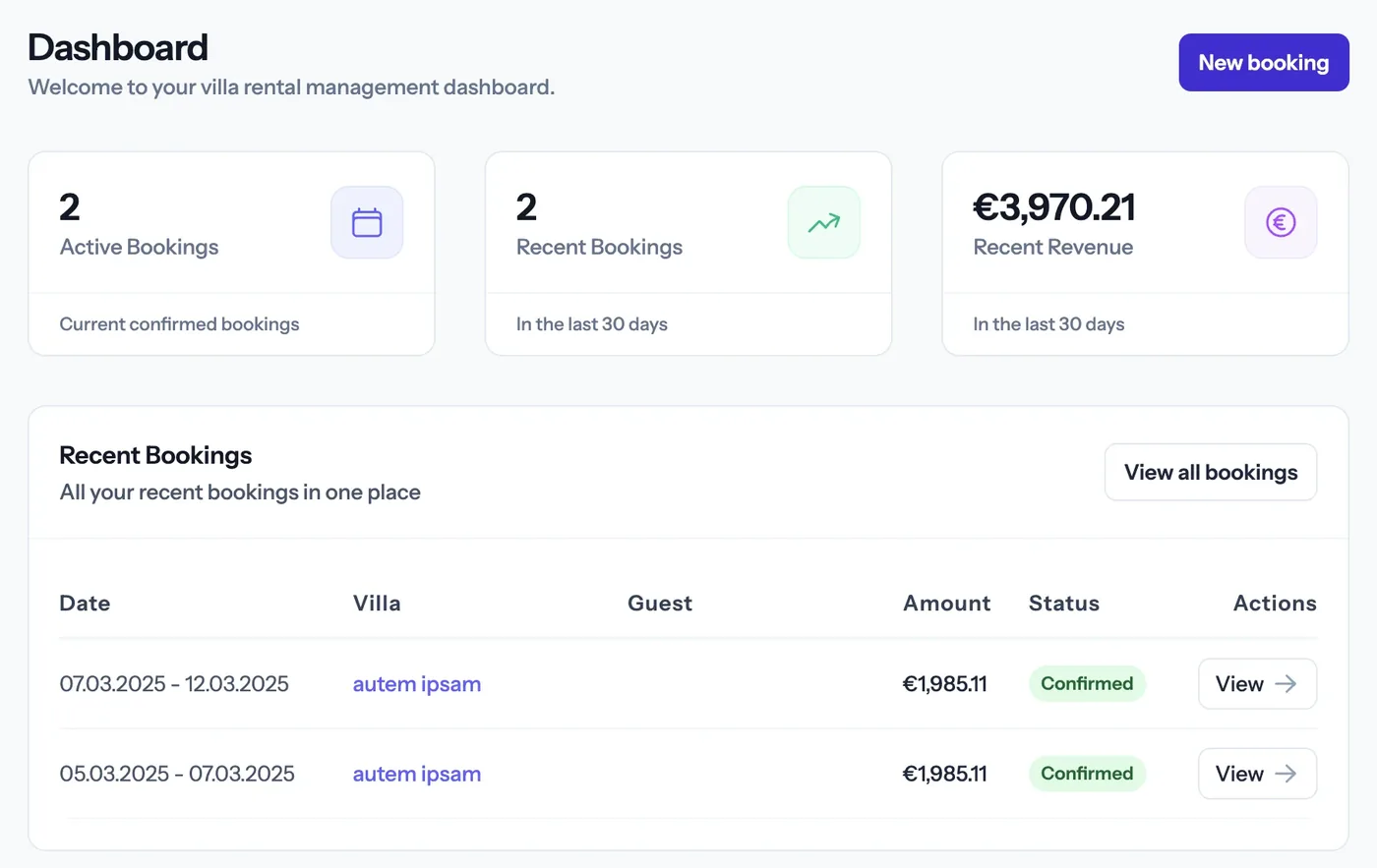Open View all bookings
This screenshot has height=868, width=1377.
tap(1211, 472)
